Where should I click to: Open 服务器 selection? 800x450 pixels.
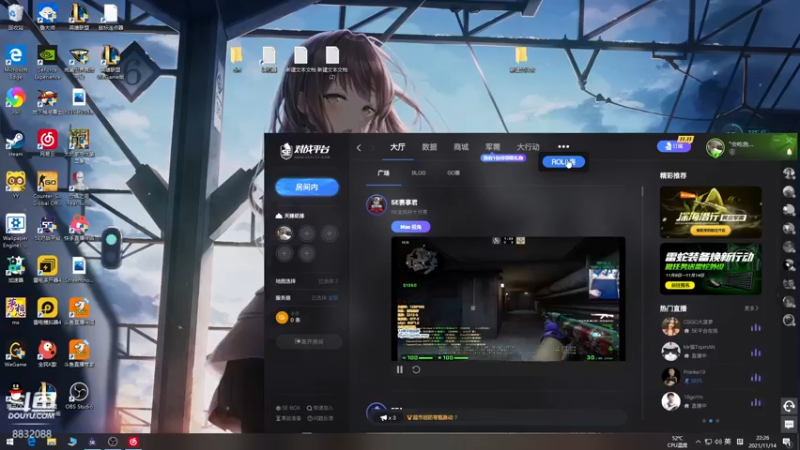(x=307, y=297)
